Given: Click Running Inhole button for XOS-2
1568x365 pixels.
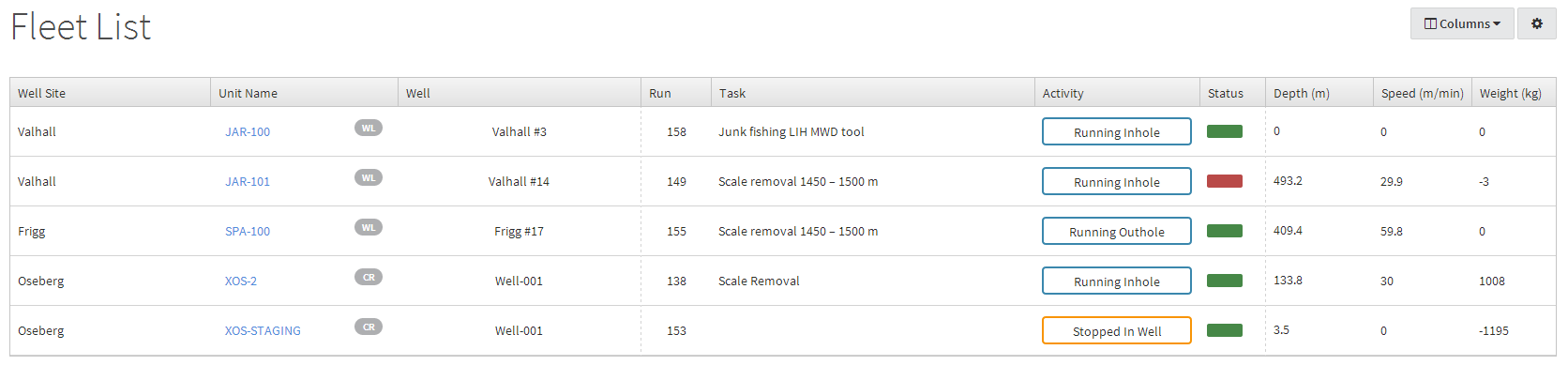Looking at the screenshot, I should (x=1117, y=281).
